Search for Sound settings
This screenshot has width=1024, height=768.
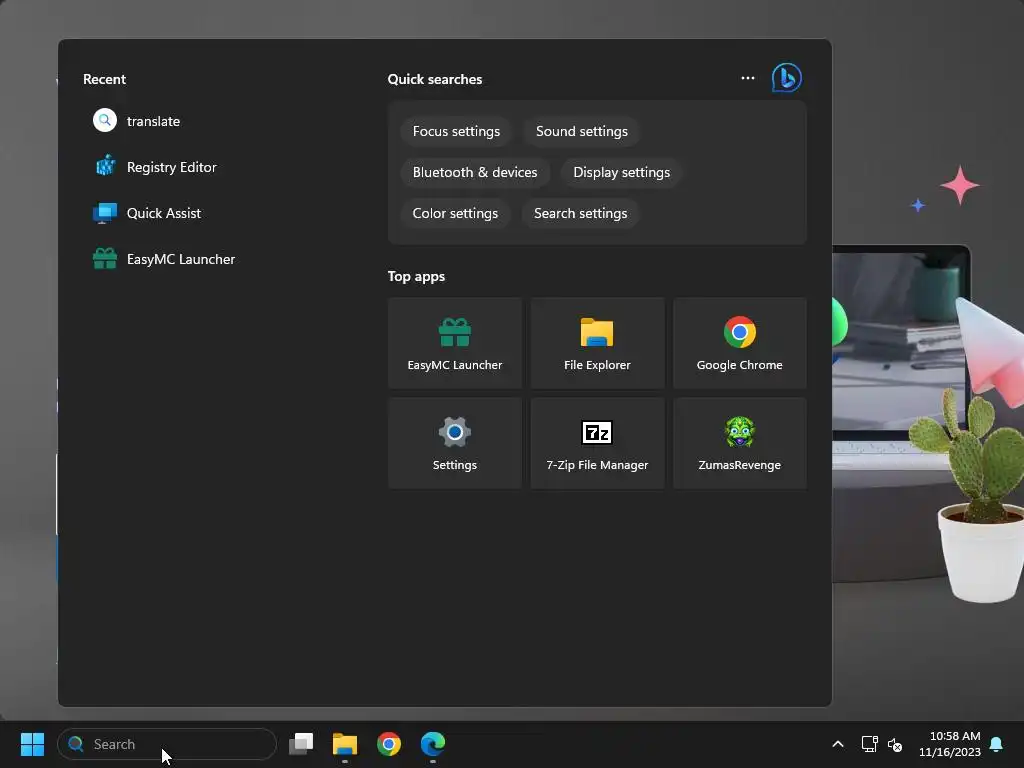click(x=581, y=131)
